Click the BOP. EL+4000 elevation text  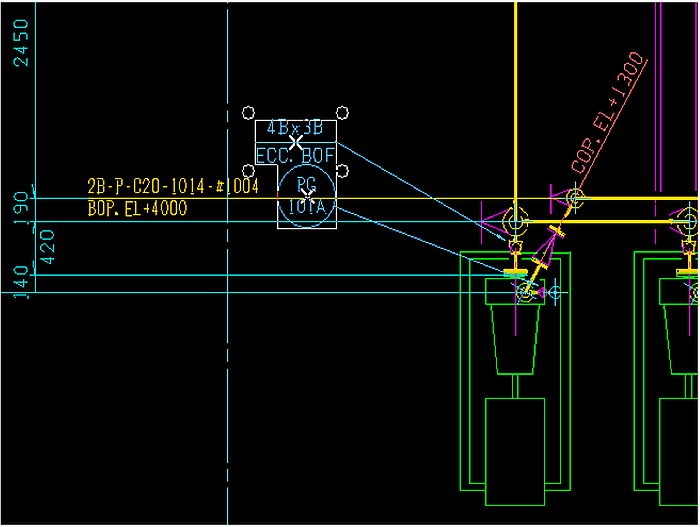pos(137,209)
